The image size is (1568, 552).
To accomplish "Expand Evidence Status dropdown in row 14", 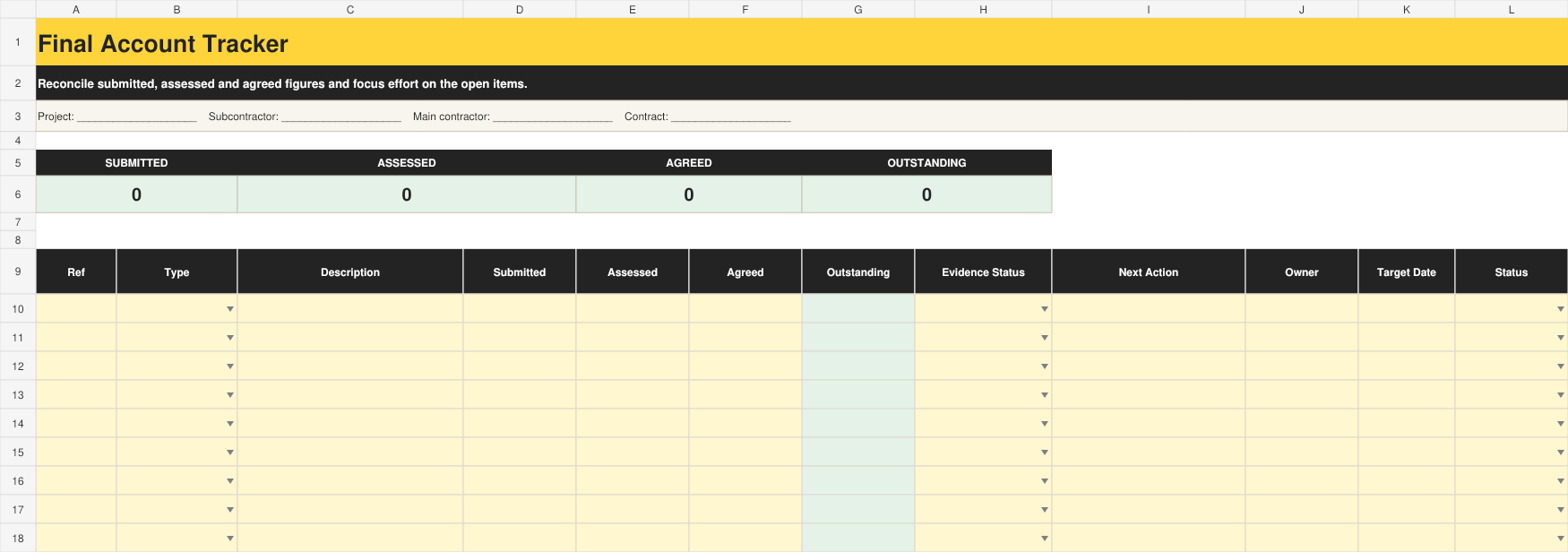I will pyautogui.click(x=1045, y=424).
